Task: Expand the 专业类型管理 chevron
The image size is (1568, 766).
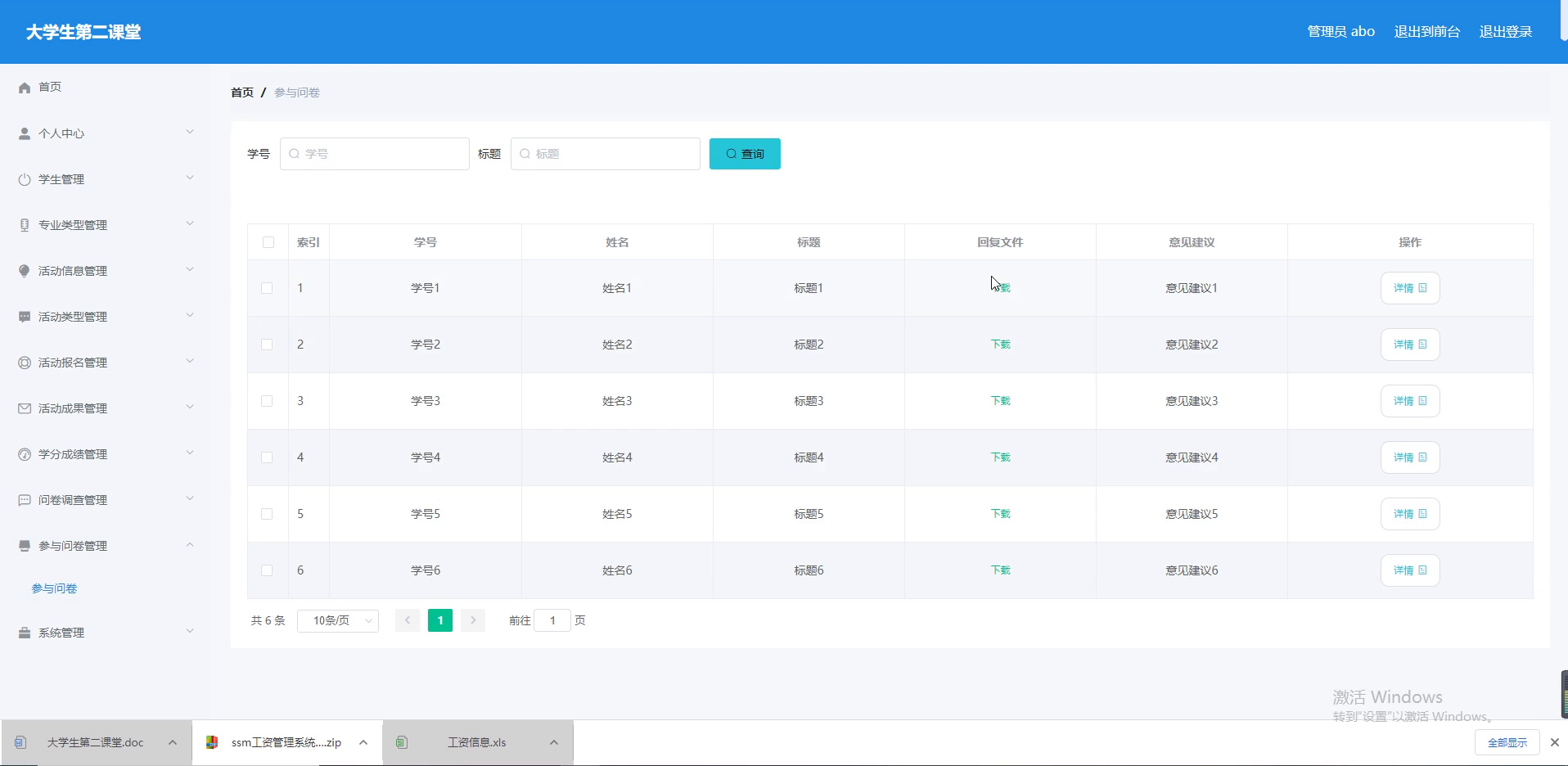Action: (190, 223)
